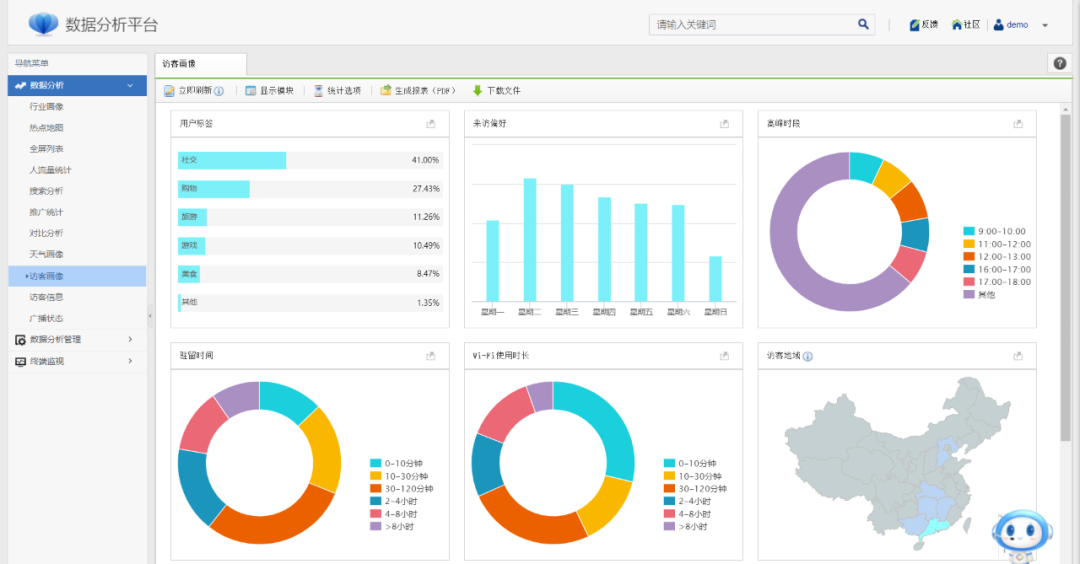Click the export icon on 来访偏好 panel
Viewport: 1080px width, 564px height.
tap(725, 124)
